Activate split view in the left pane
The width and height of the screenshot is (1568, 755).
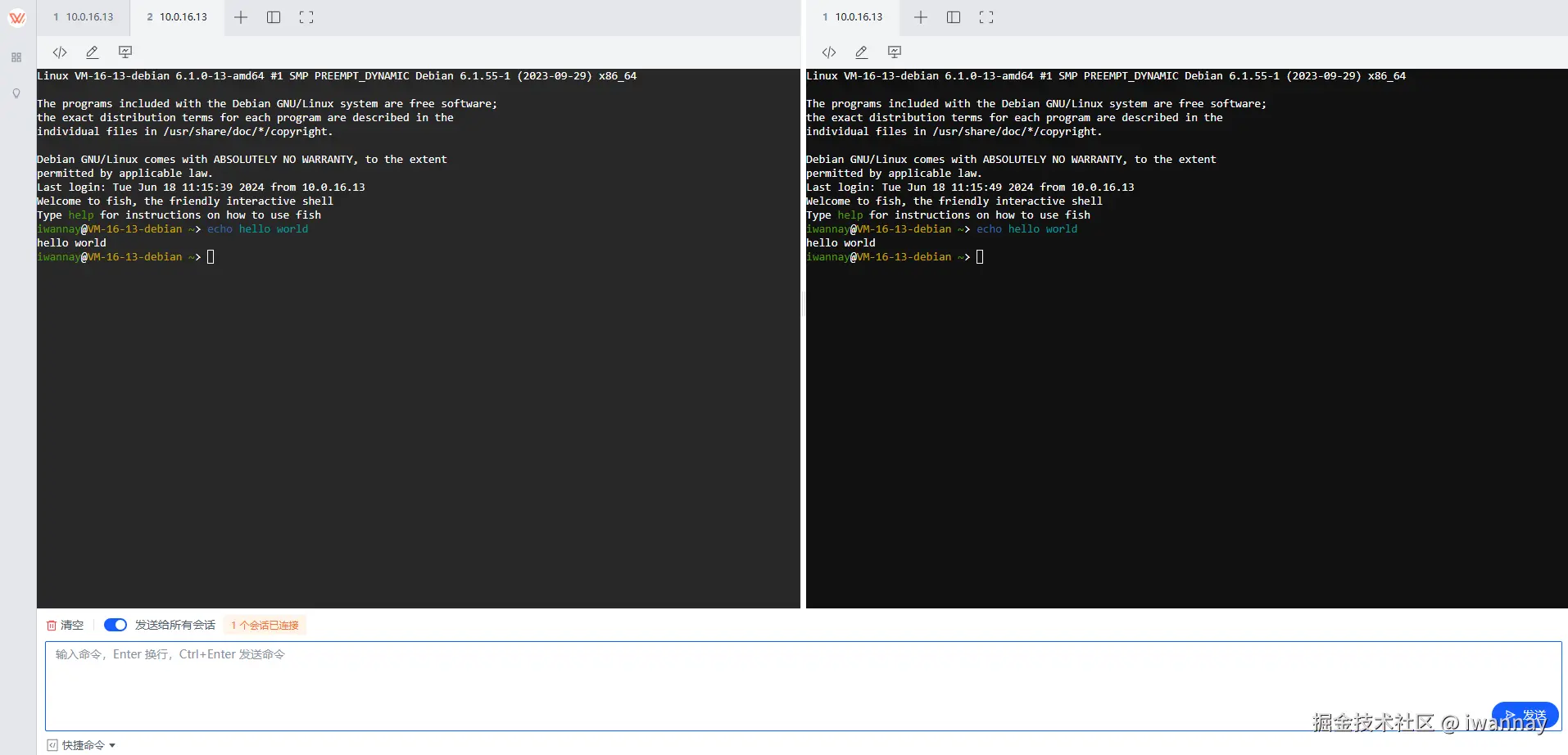tap(274, 16)
